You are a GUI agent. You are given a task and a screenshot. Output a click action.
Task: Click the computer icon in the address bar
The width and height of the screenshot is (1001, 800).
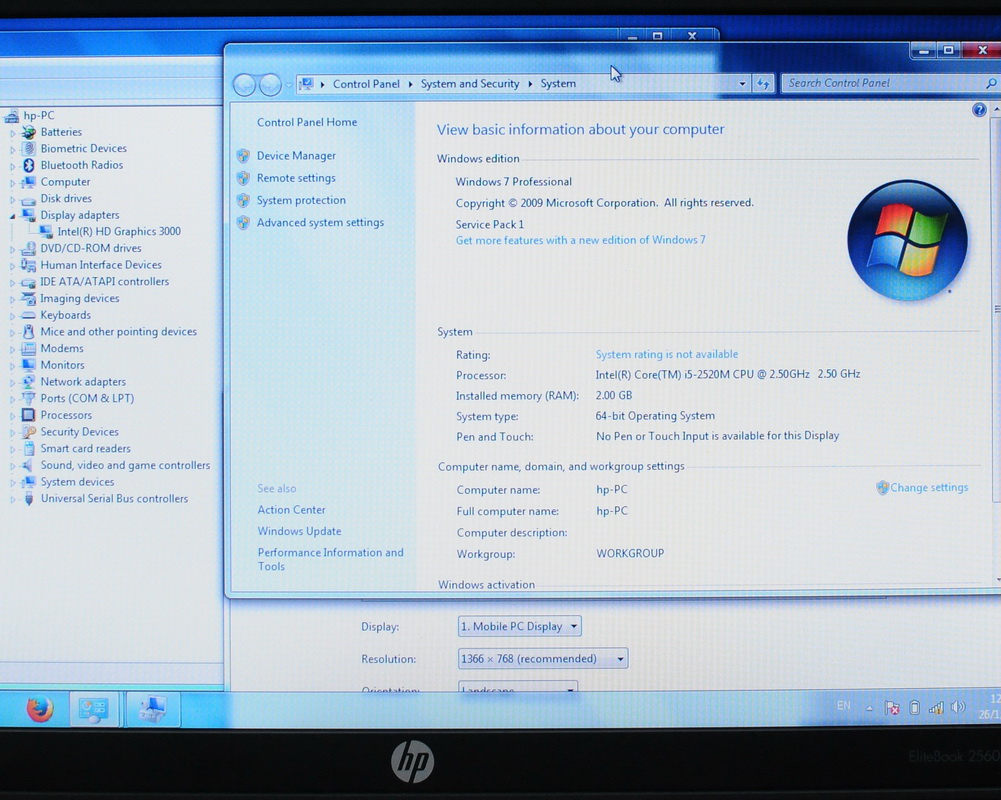tap(306, 84)
